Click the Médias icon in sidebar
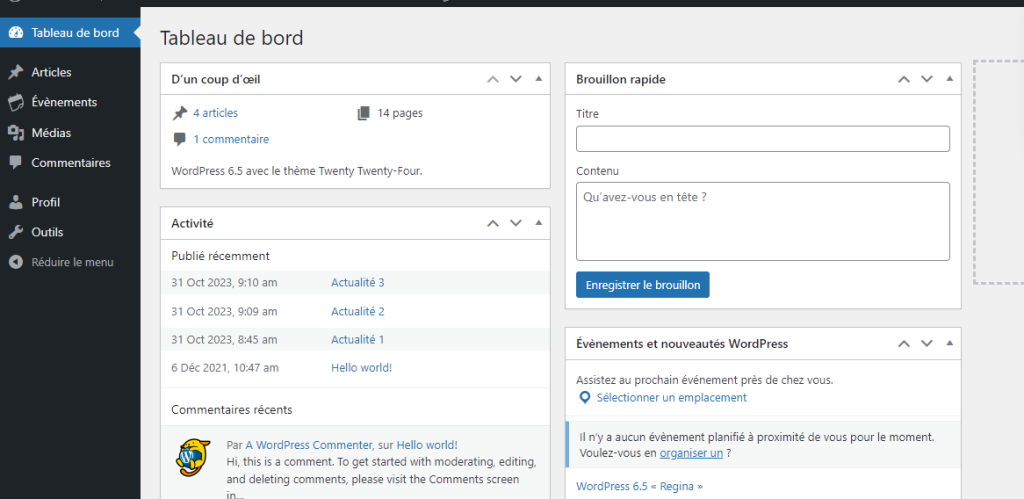Image resolution: width=1024 pixels, height=499 pixels. click(x=15, y=132)
